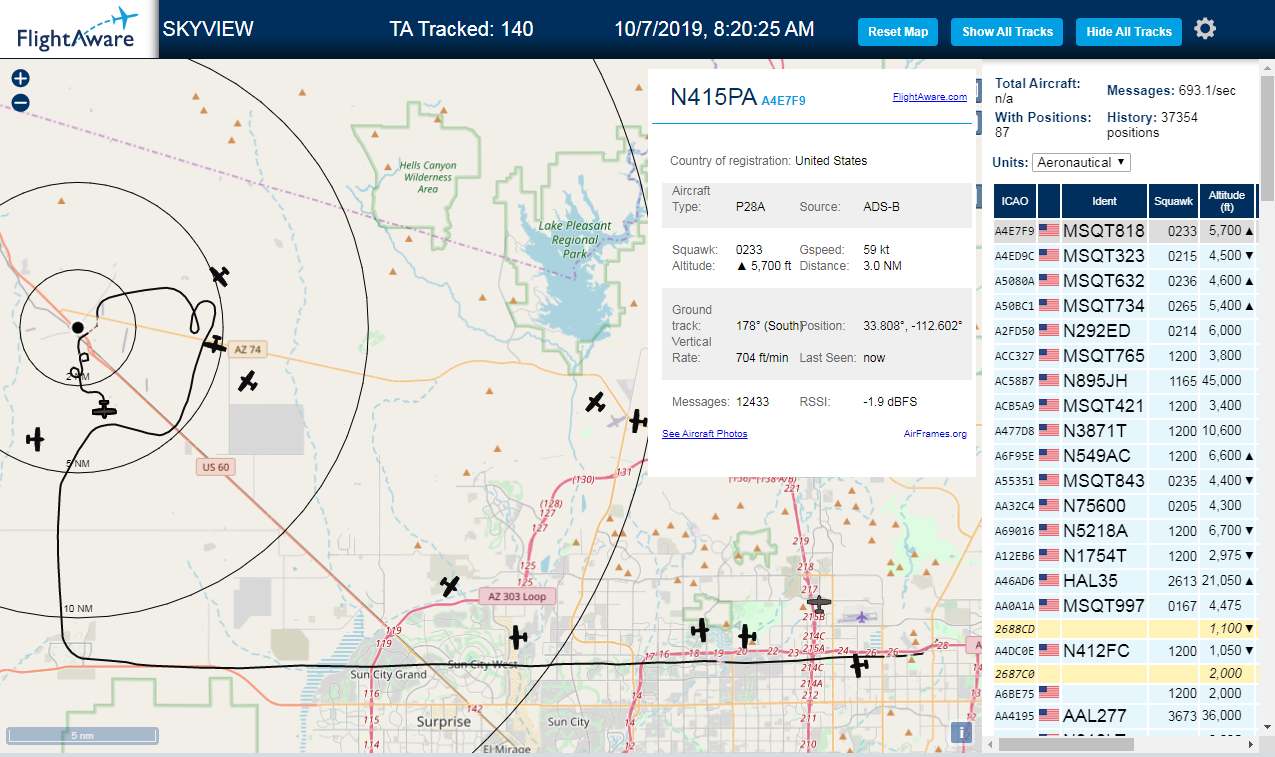Open See Aircraft Photos link
Screen dimensions: 1275x757
705,434
